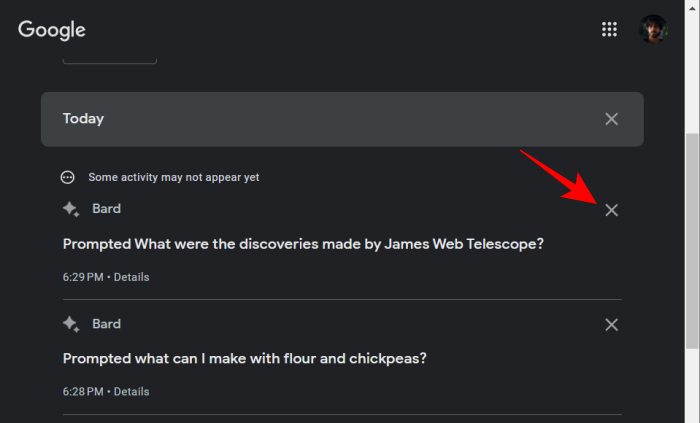Click the pending activity ellipsis icon
Screen dimensions: 700x423
tap(67, 178)
